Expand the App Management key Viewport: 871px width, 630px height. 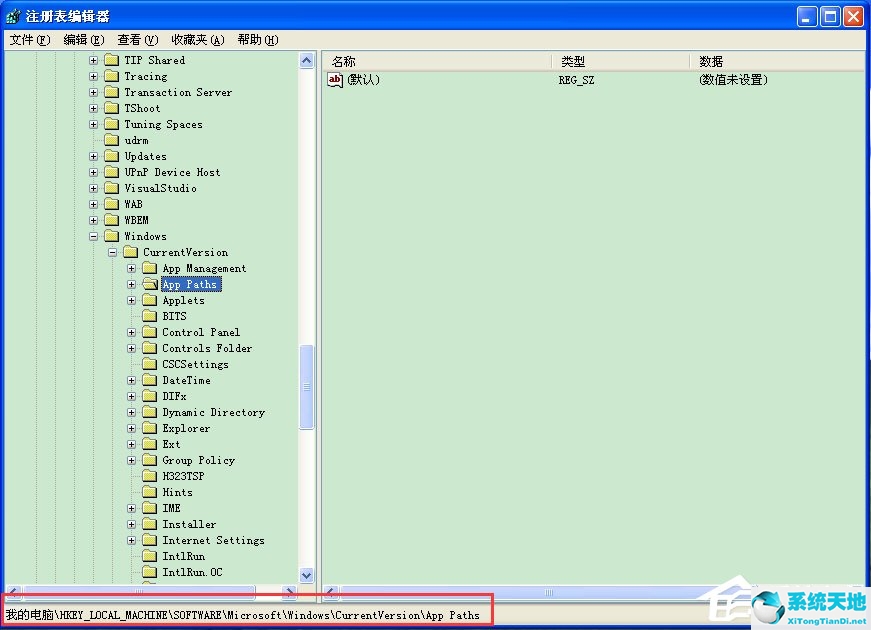pos(132,268)
